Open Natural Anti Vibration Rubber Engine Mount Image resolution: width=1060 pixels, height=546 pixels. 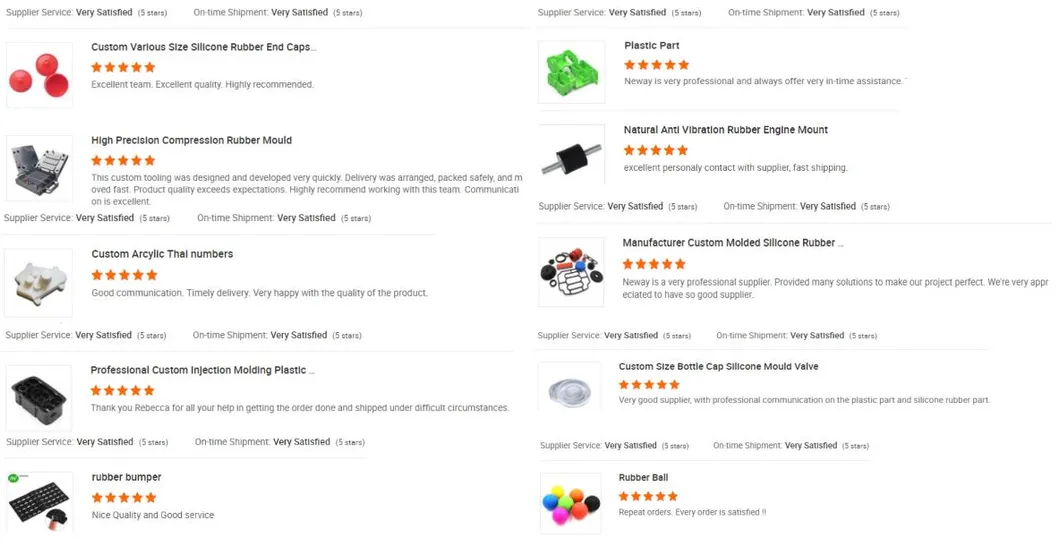point(725,130)
